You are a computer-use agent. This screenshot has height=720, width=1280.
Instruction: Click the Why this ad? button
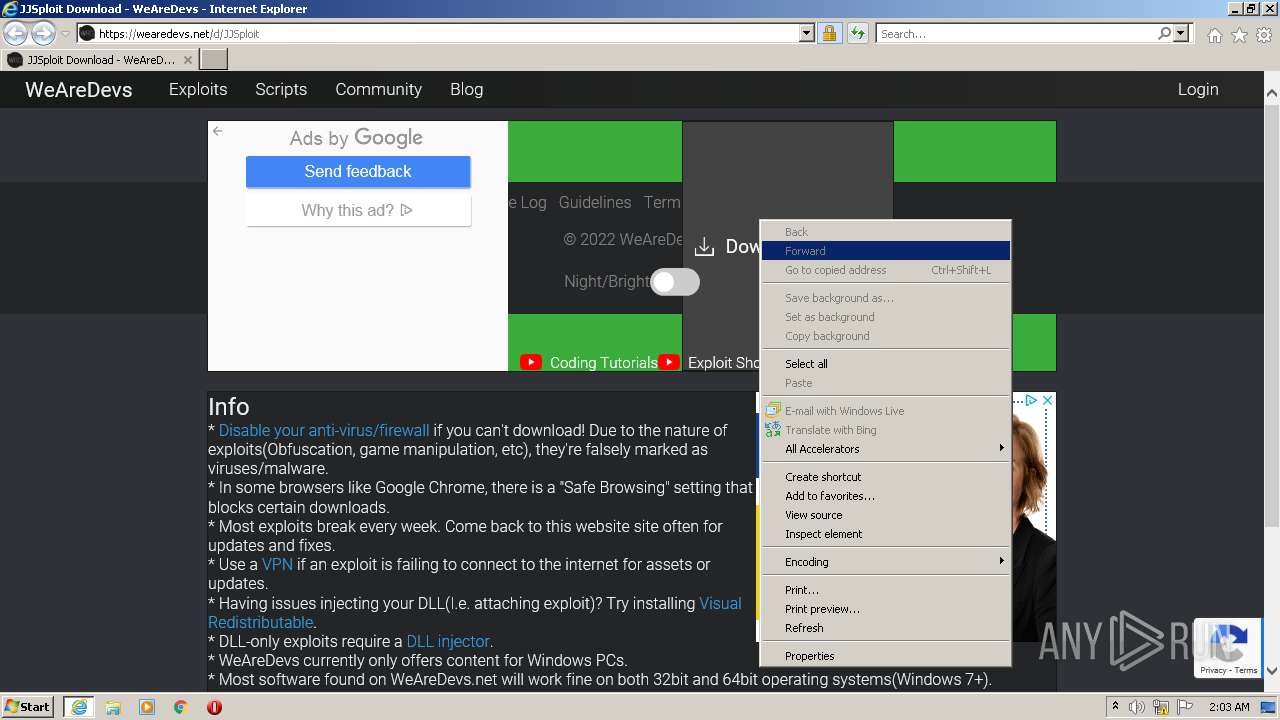[x=358, y=210]
